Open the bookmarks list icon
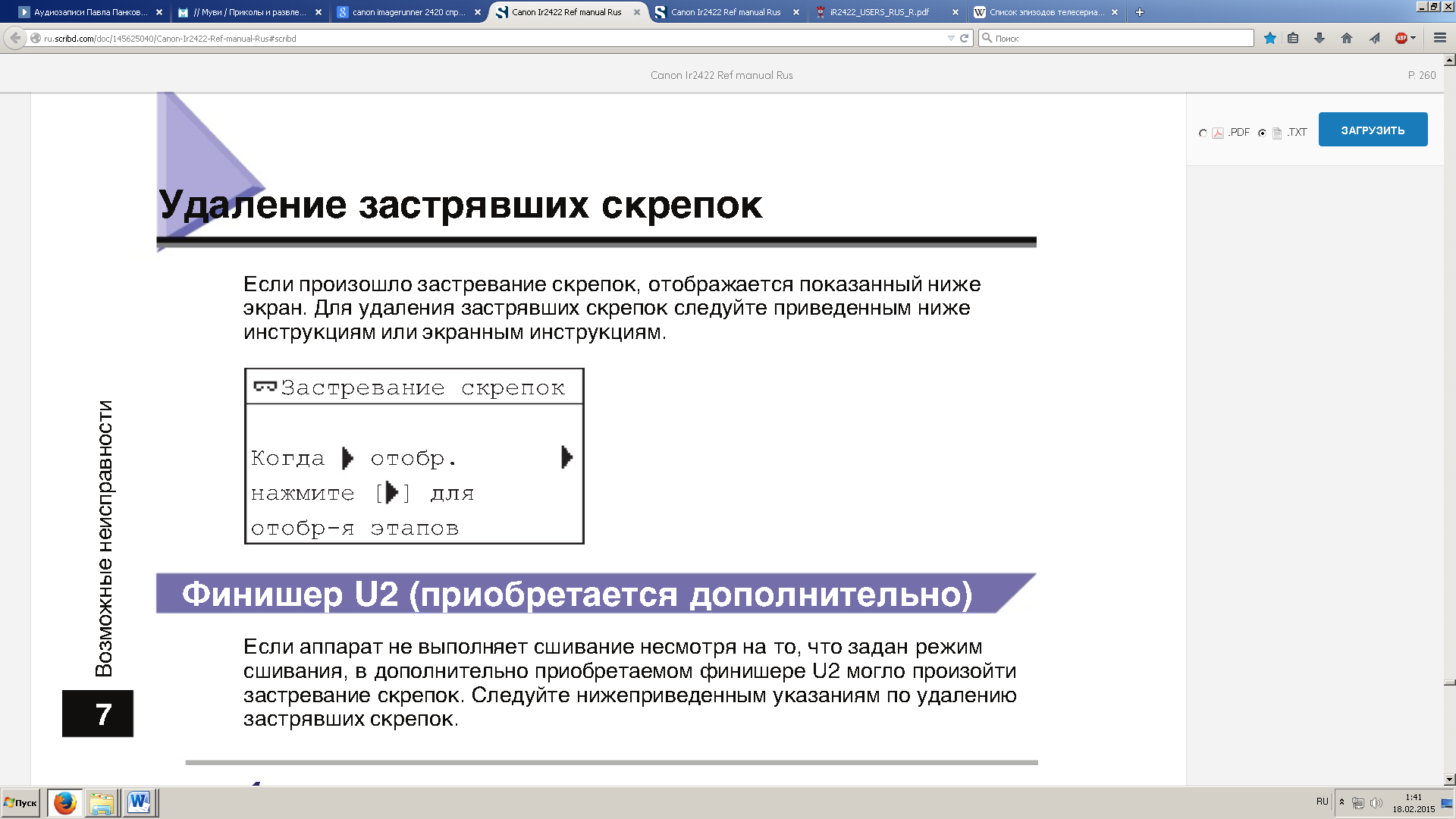The width and height of the screenshot is (1456, 819). pyautogui.click(x=1293, y=38)
